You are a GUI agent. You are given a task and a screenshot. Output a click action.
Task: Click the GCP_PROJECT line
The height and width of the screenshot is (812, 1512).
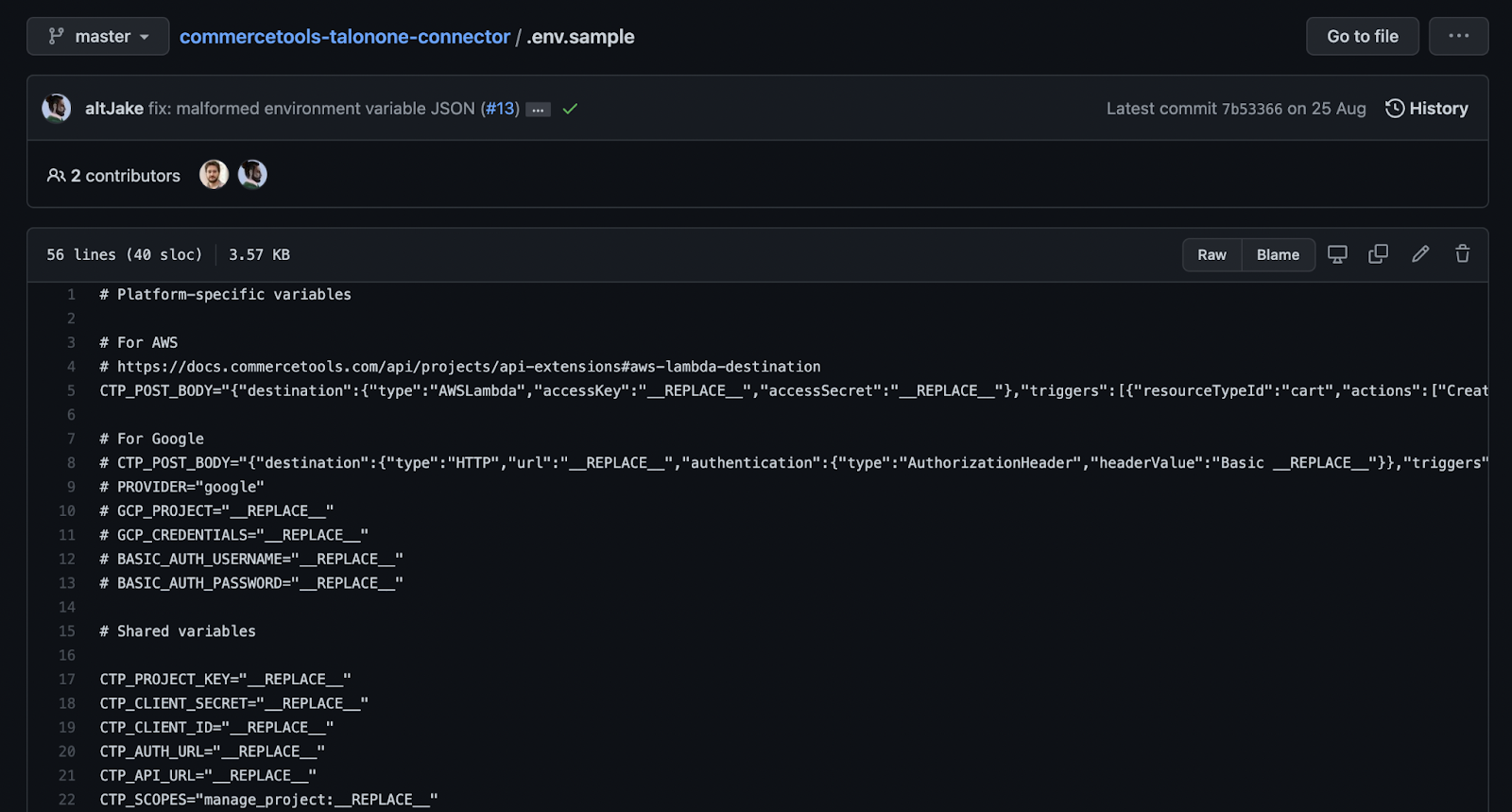[x=216, y=510]
